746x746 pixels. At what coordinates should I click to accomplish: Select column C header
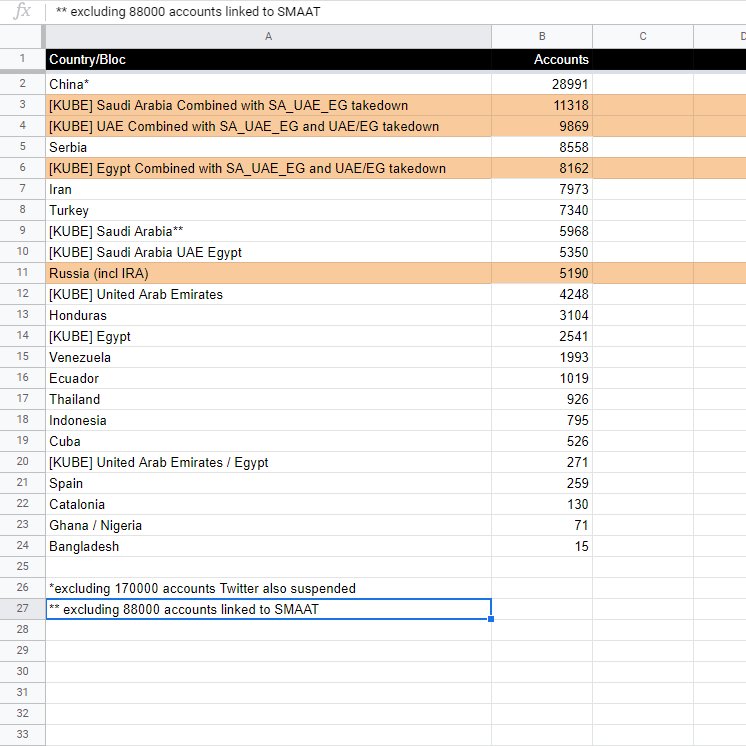(643, 37)
